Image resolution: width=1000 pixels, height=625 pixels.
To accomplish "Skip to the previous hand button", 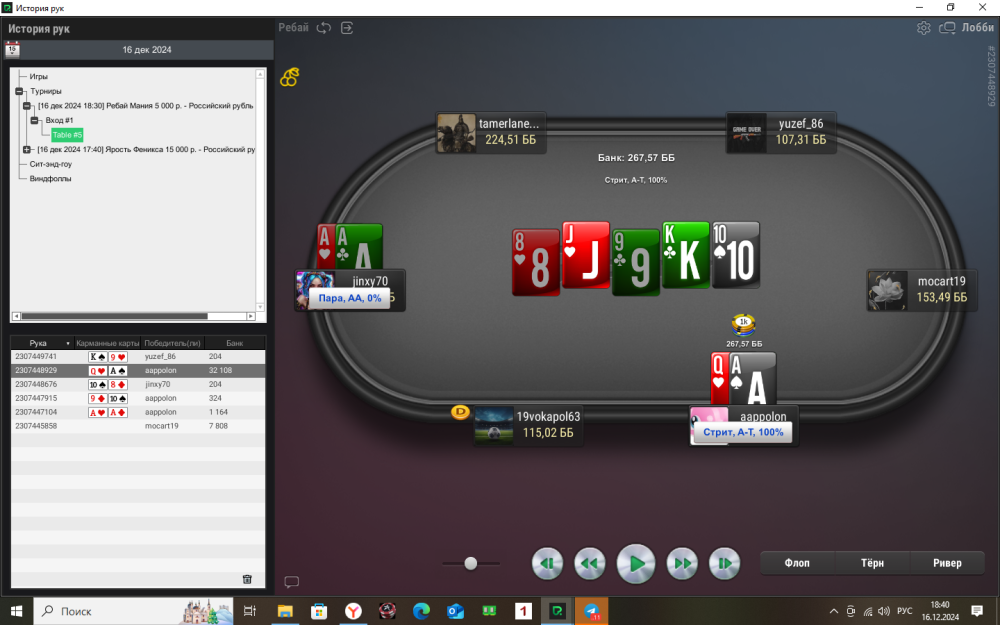I will [546, 564].
